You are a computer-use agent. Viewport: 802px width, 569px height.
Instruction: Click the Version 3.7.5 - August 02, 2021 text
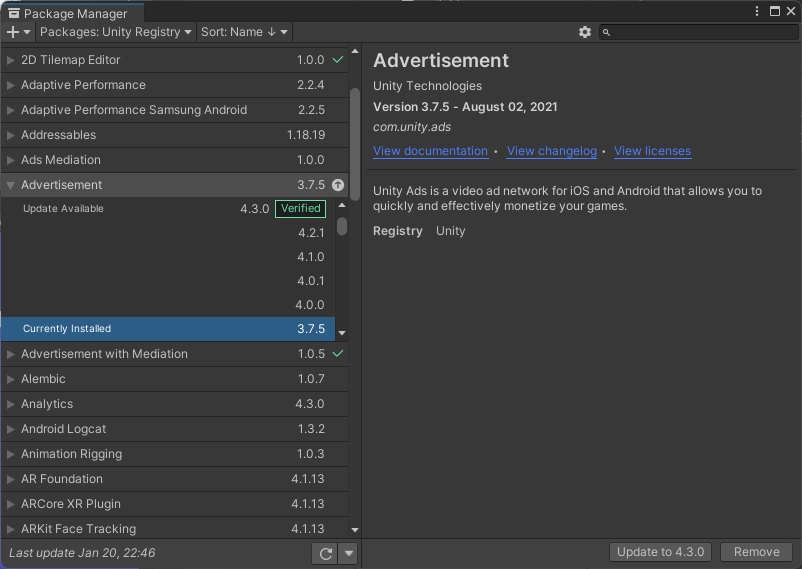click(x=465, y=107)
